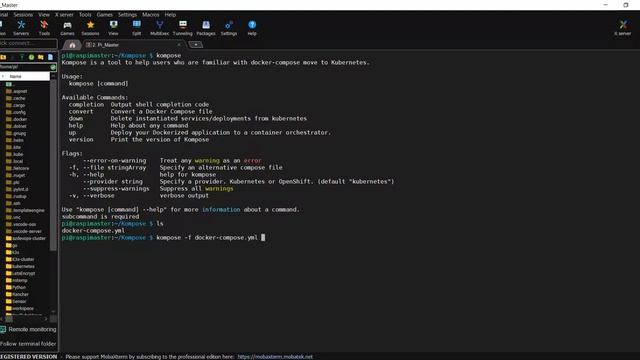Click the Help question mark icon

point(252,28)
